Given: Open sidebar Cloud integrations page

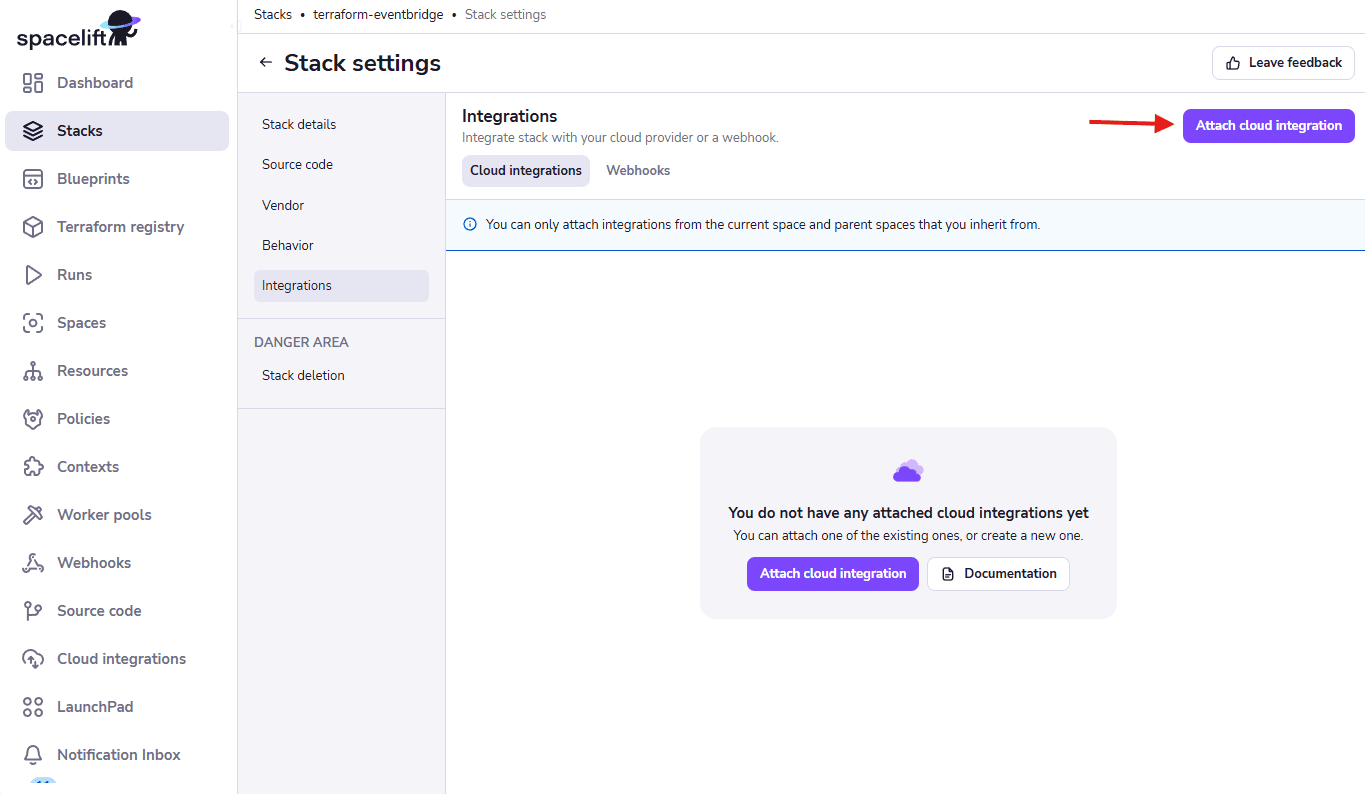Looking at the screenshot, I should [x=117, y=659].
